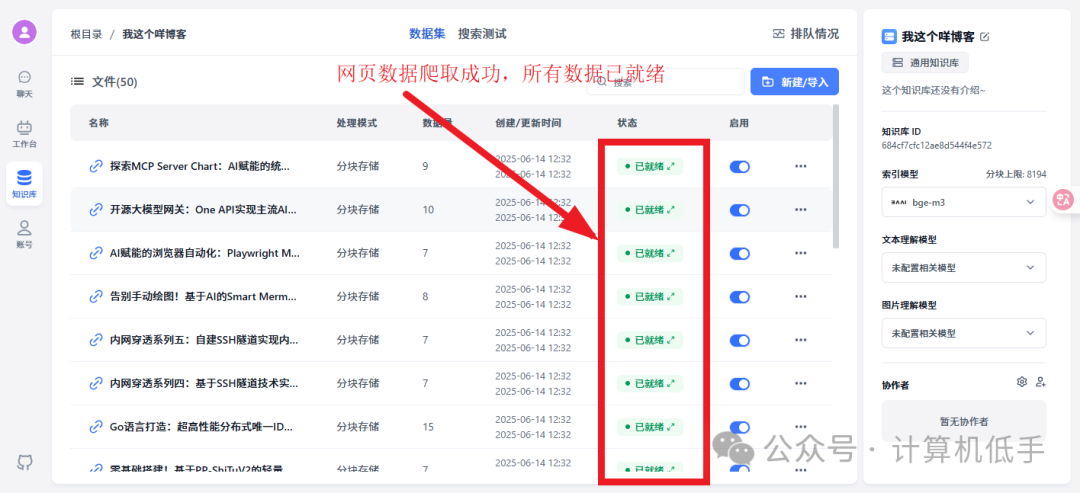
Task: Click the 新建/导入 button
Action: pyautogui.click(x=794, y=81)
